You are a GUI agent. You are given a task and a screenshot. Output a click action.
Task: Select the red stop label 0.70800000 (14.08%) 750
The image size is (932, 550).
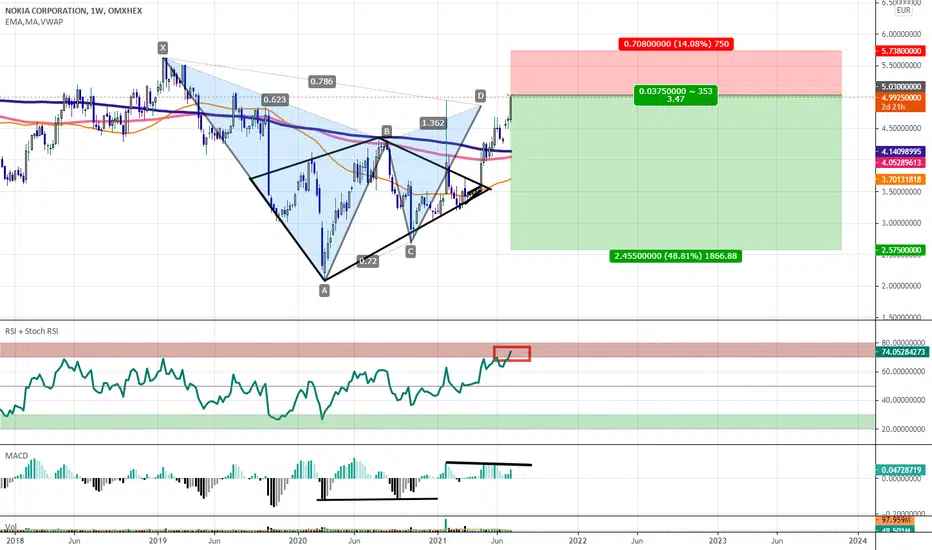(x=676, y=43)
